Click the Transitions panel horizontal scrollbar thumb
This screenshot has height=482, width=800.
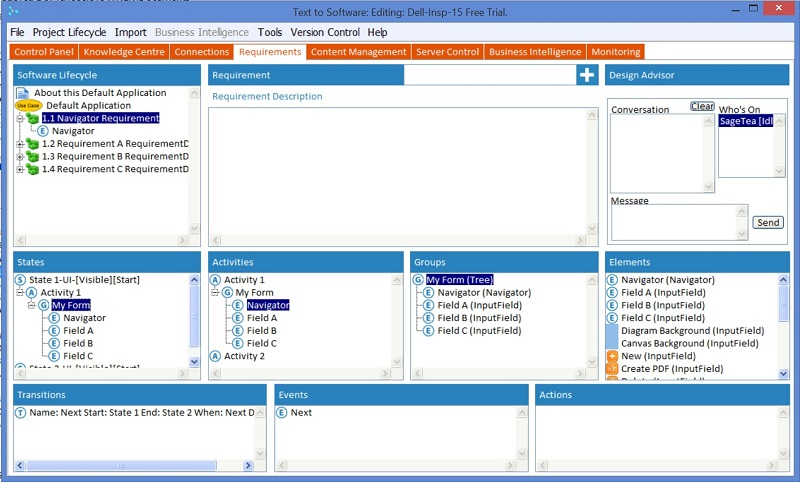coord(121,465)
